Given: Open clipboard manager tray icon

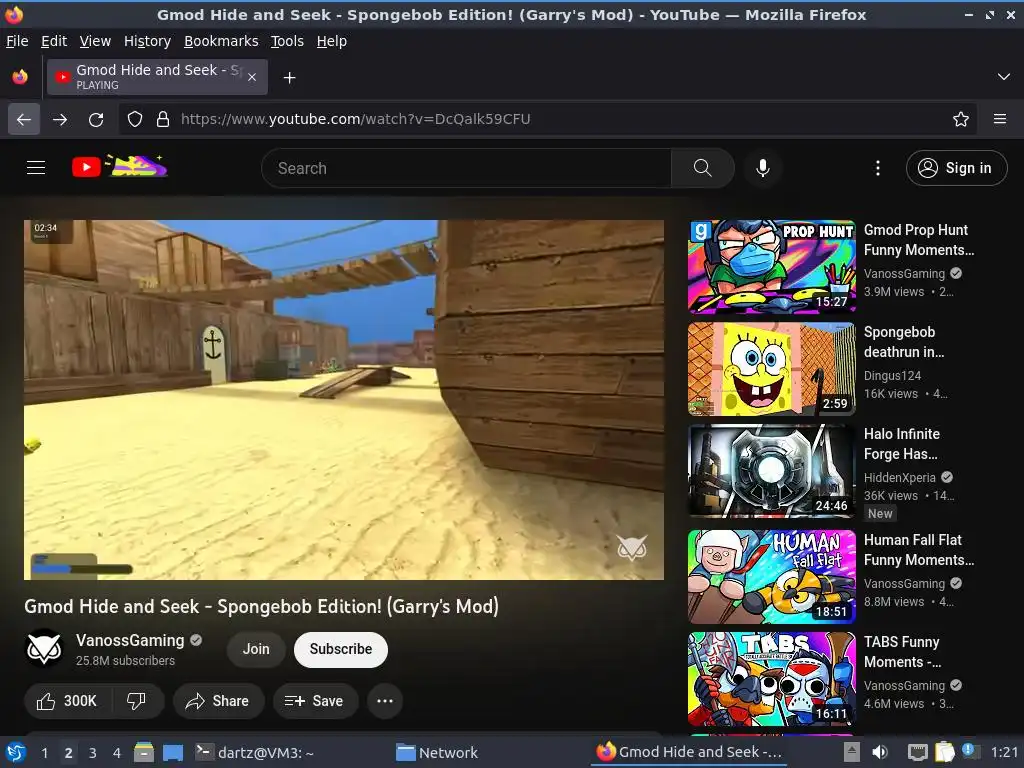Looking at the screenshot, I should pyautogui.click(x=944, y=752).
